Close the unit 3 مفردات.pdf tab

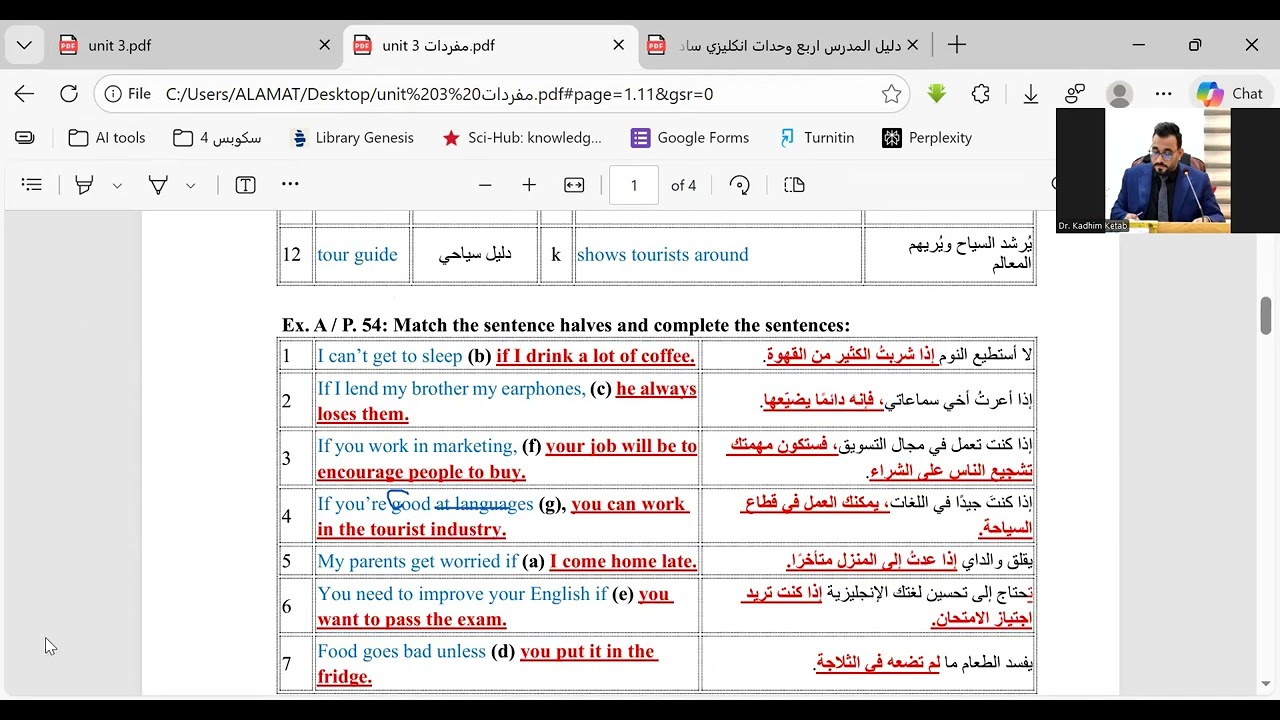coord(618,45)
